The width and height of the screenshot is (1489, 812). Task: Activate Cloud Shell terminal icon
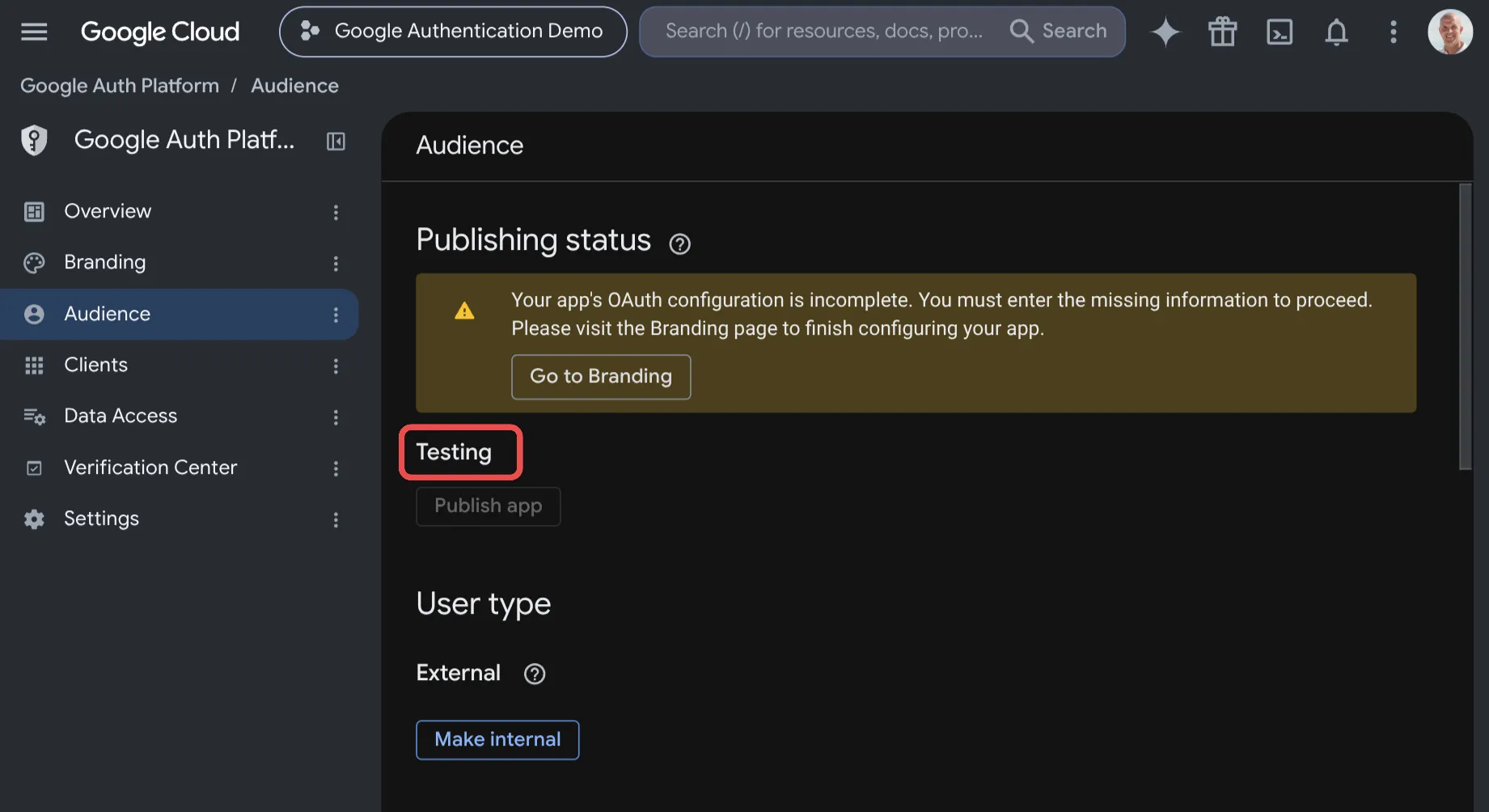(1280, 32)
